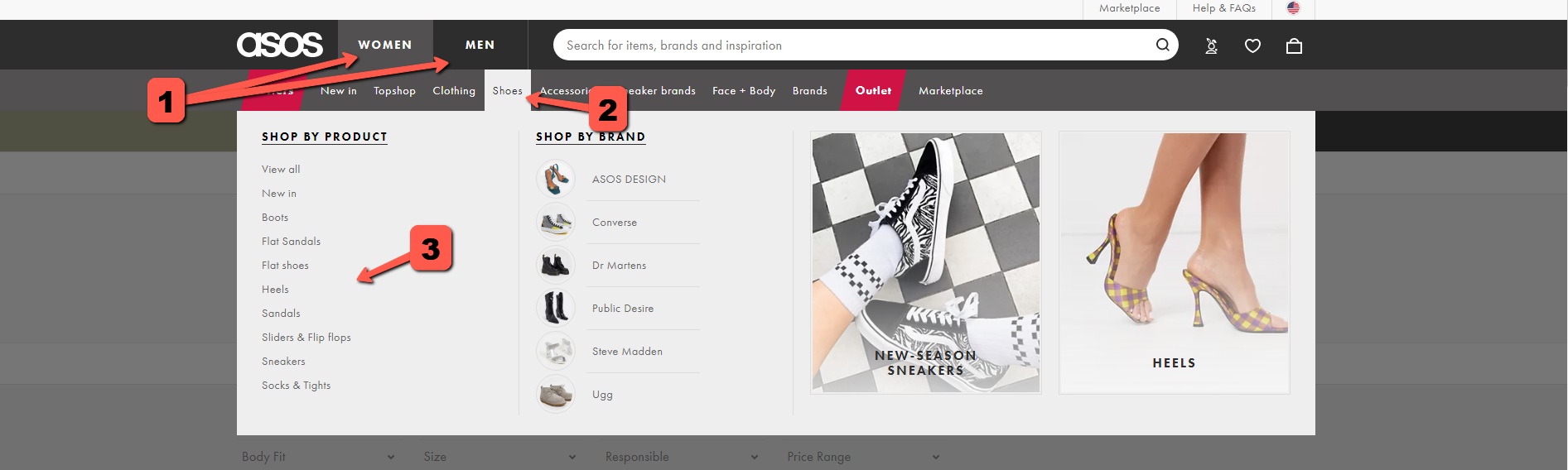Viewport: 1568px width, 470px height.
Task: Click Public Desire brand name
Action: [623, 308]
